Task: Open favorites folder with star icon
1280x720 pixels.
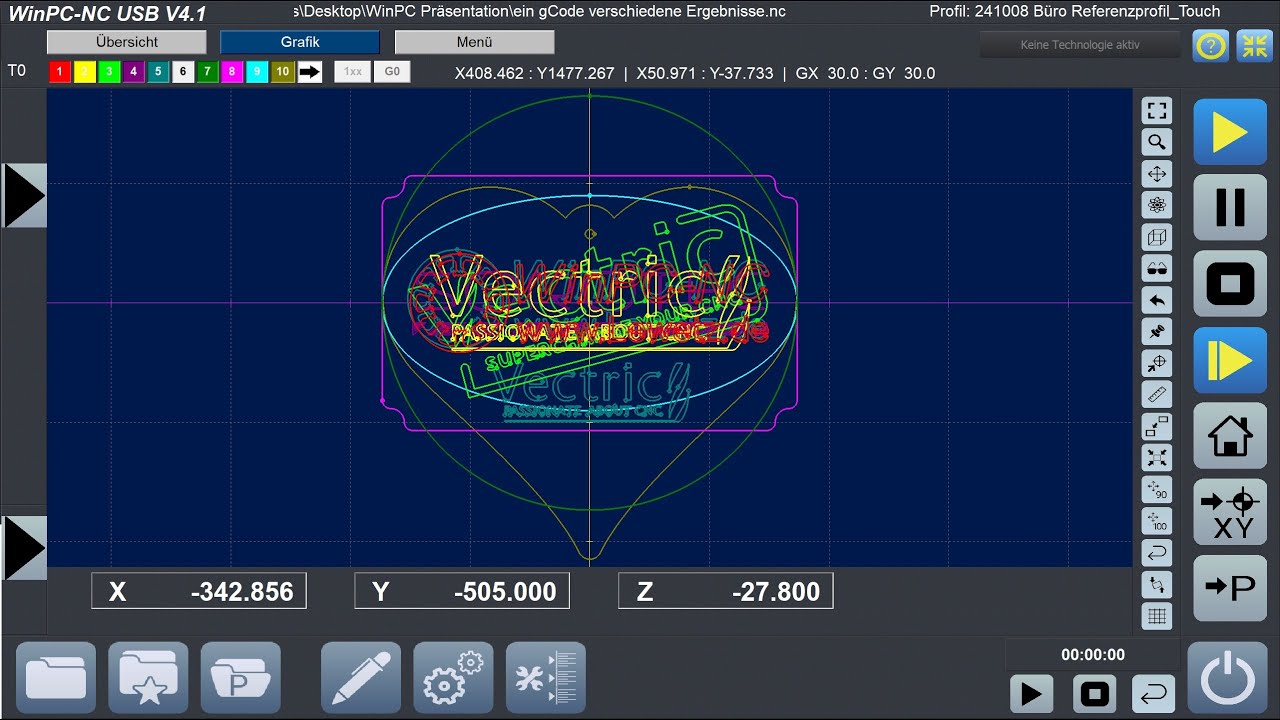Action: point(148,678)
